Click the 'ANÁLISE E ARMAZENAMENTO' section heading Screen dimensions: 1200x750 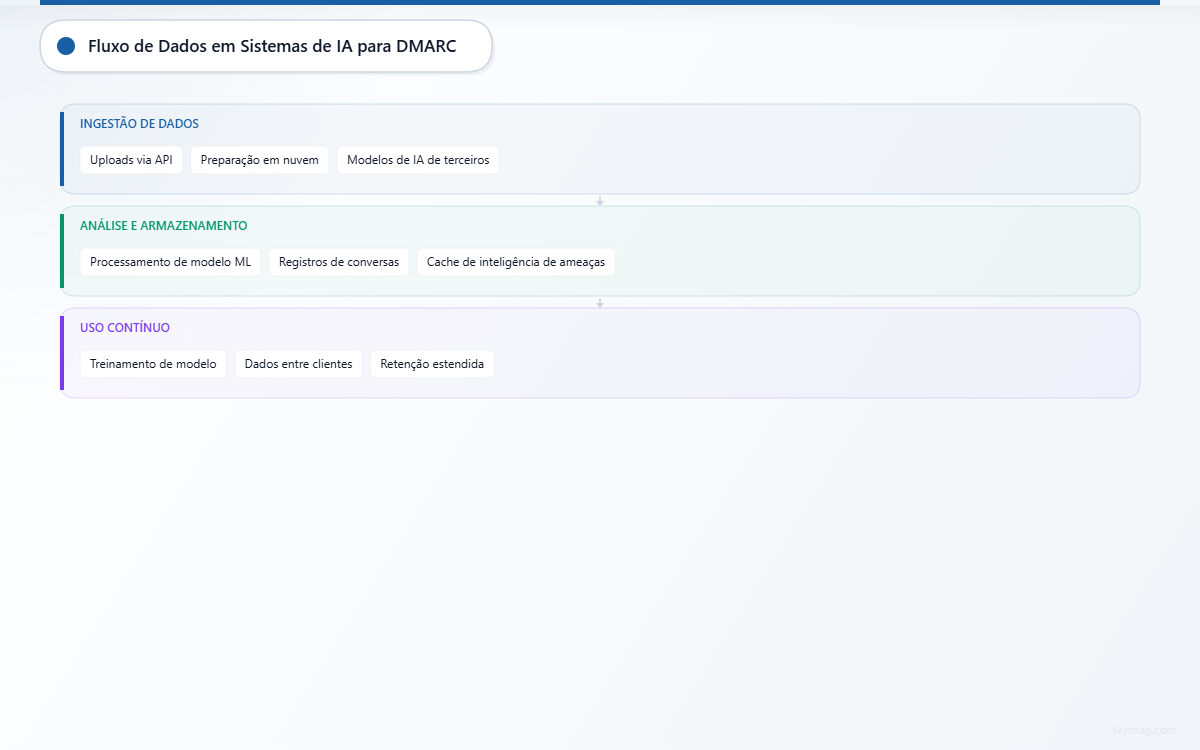[163, 226]
